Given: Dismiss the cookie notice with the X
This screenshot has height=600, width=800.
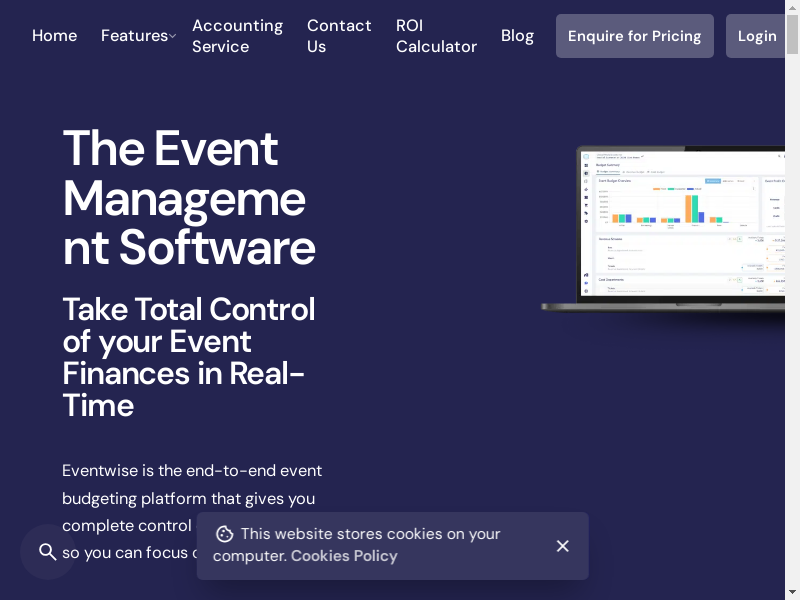Looking at the screenshot, I should (x=562, y=546).
